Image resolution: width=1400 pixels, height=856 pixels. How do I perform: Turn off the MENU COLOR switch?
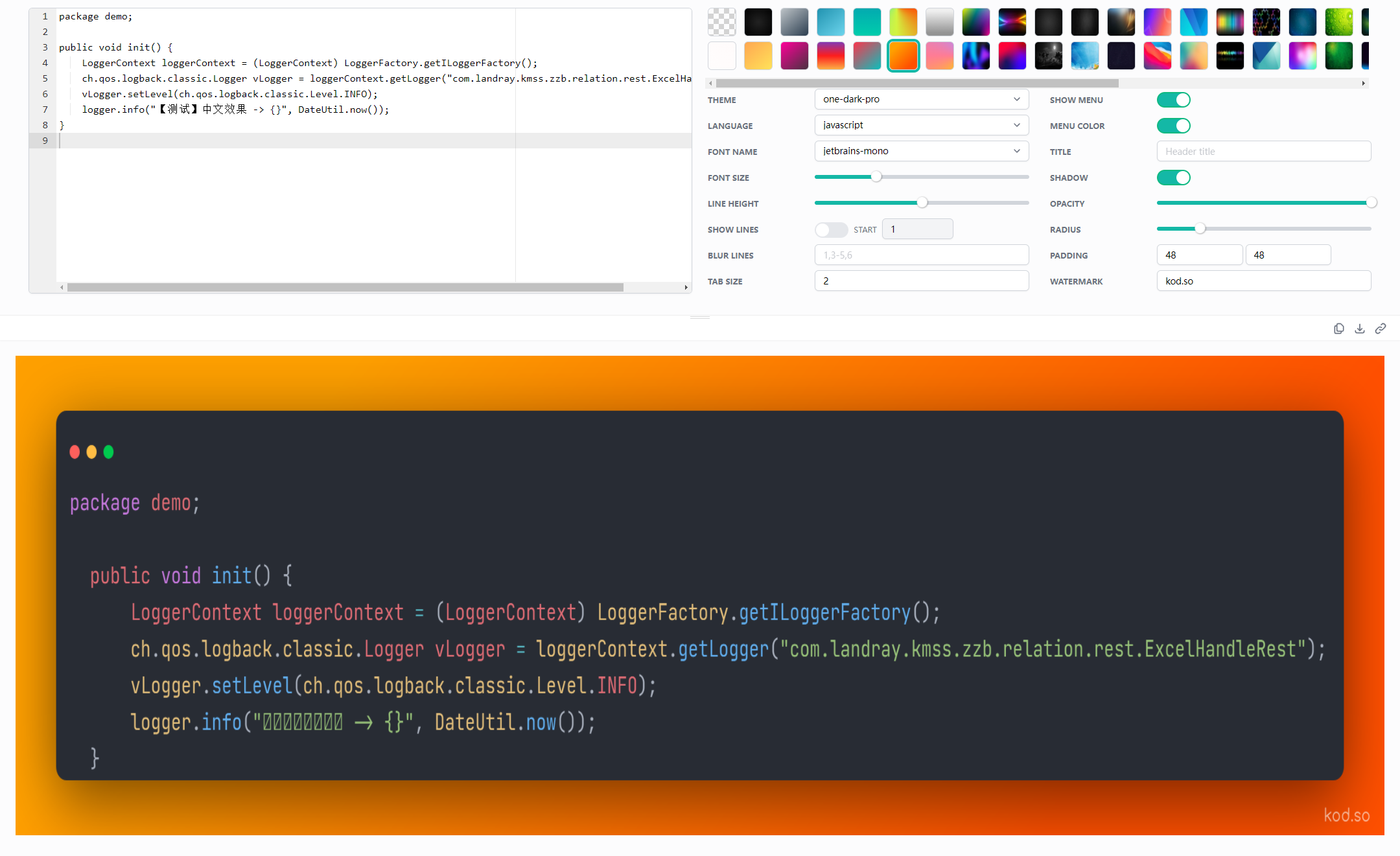[1173, 126]
